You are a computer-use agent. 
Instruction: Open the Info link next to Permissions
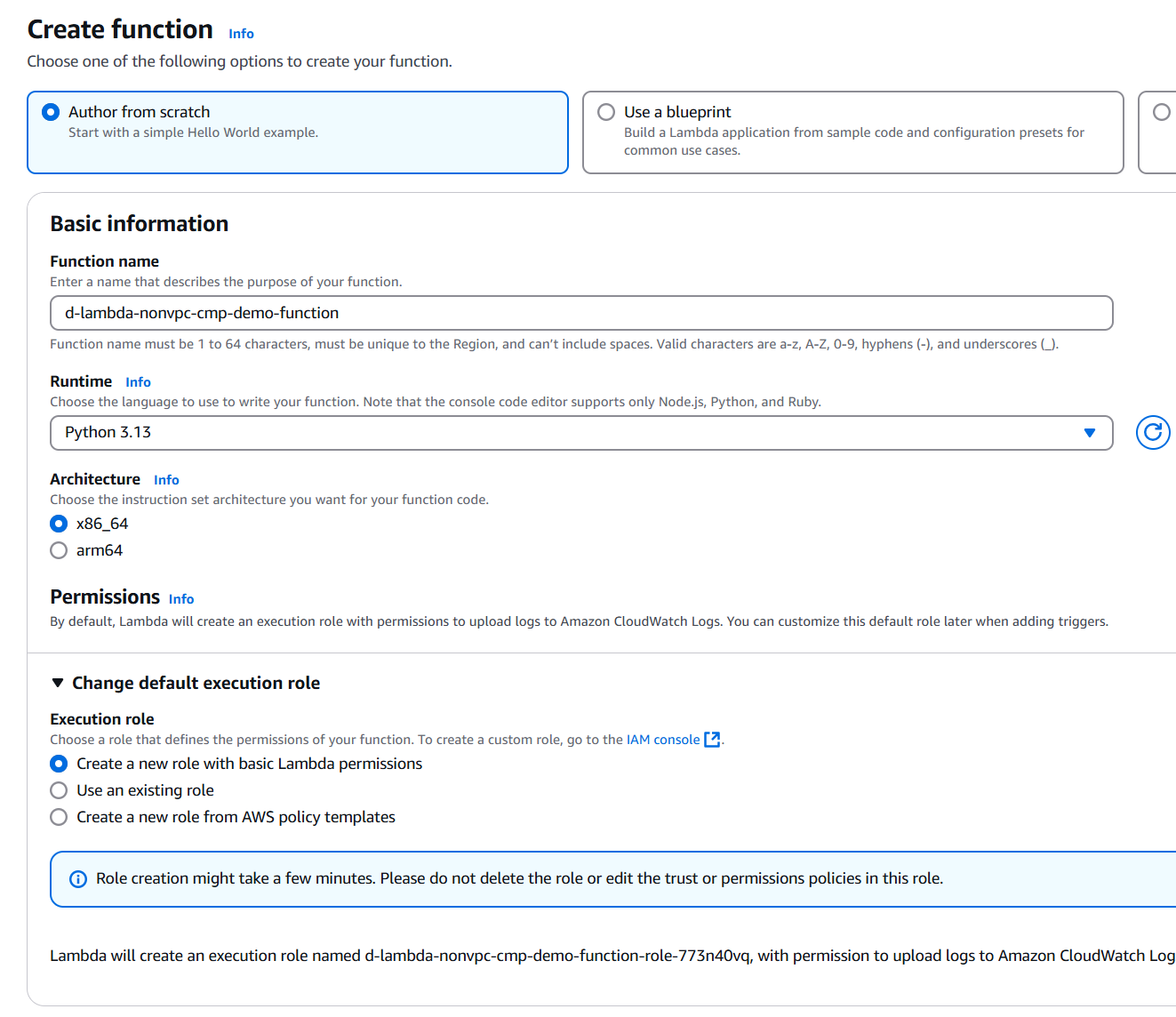point(181,599)
